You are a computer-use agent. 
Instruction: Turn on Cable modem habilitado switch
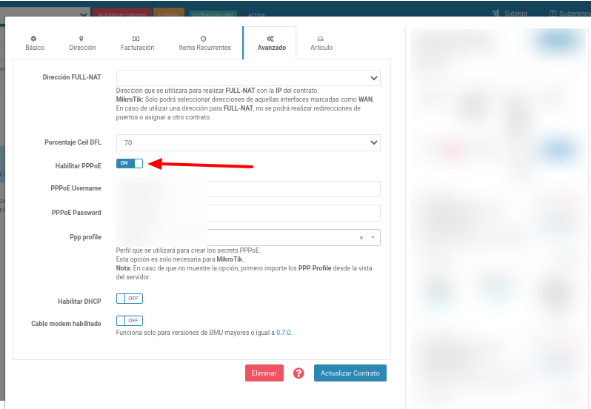click(x=129, y=320)
